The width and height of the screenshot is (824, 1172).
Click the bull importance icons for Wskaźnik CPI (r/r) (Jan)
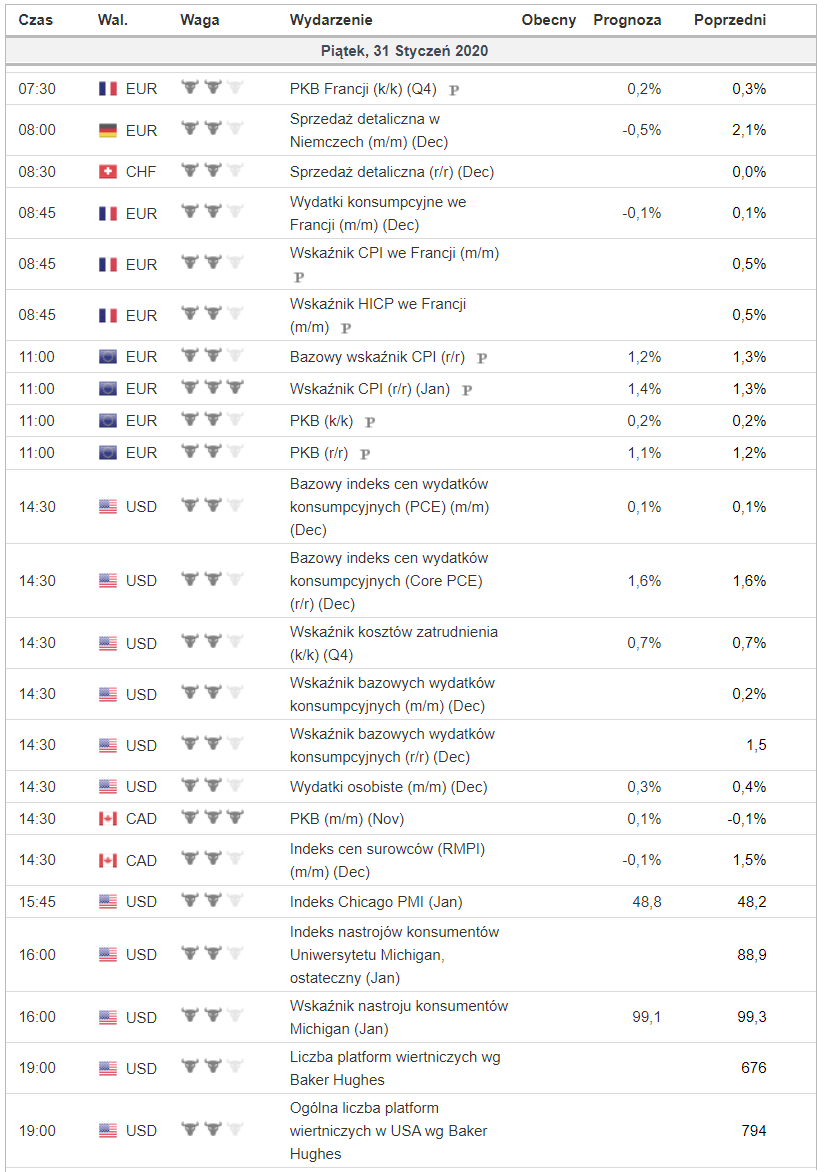(212, 388)
